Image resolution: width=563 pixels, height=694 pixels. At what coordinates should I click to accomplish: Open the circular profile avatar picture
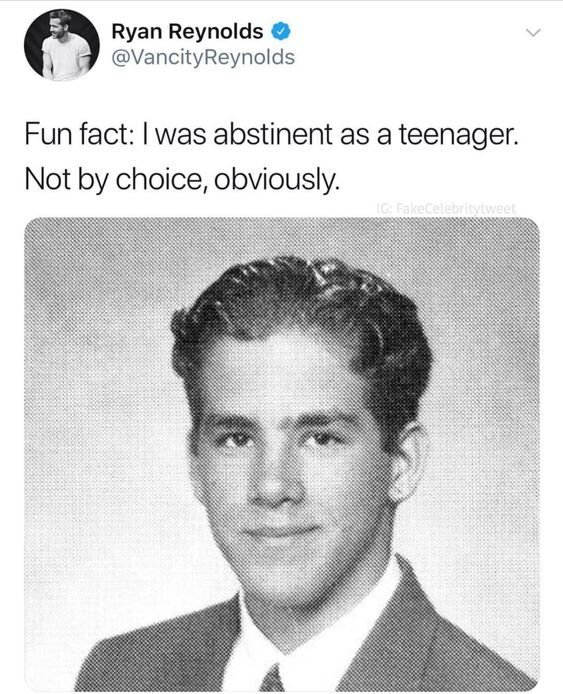click(62, 45)
